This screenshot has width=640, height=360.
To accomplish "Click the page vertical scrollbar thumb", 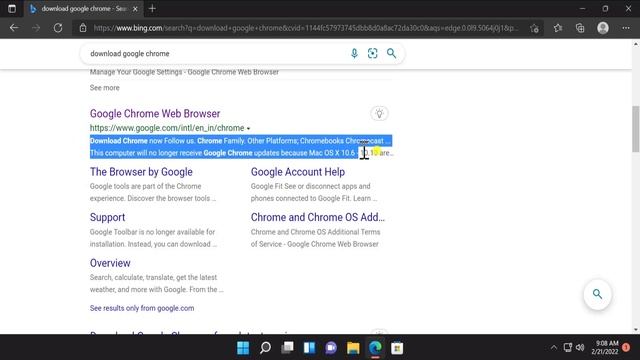I will click(x=636, y=129).
